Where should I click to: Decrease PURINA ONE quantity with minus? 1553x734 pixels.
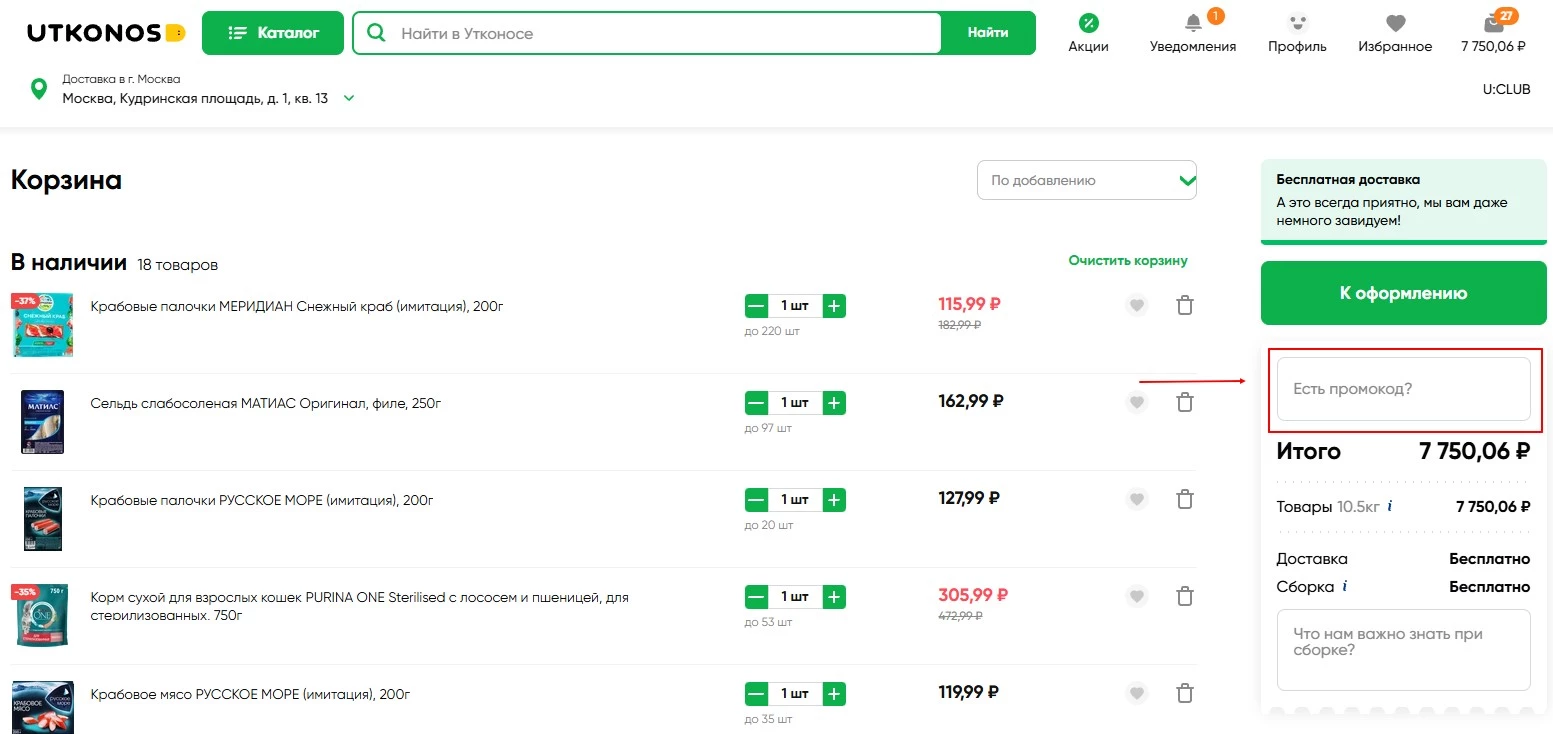[x=757, y=597]
